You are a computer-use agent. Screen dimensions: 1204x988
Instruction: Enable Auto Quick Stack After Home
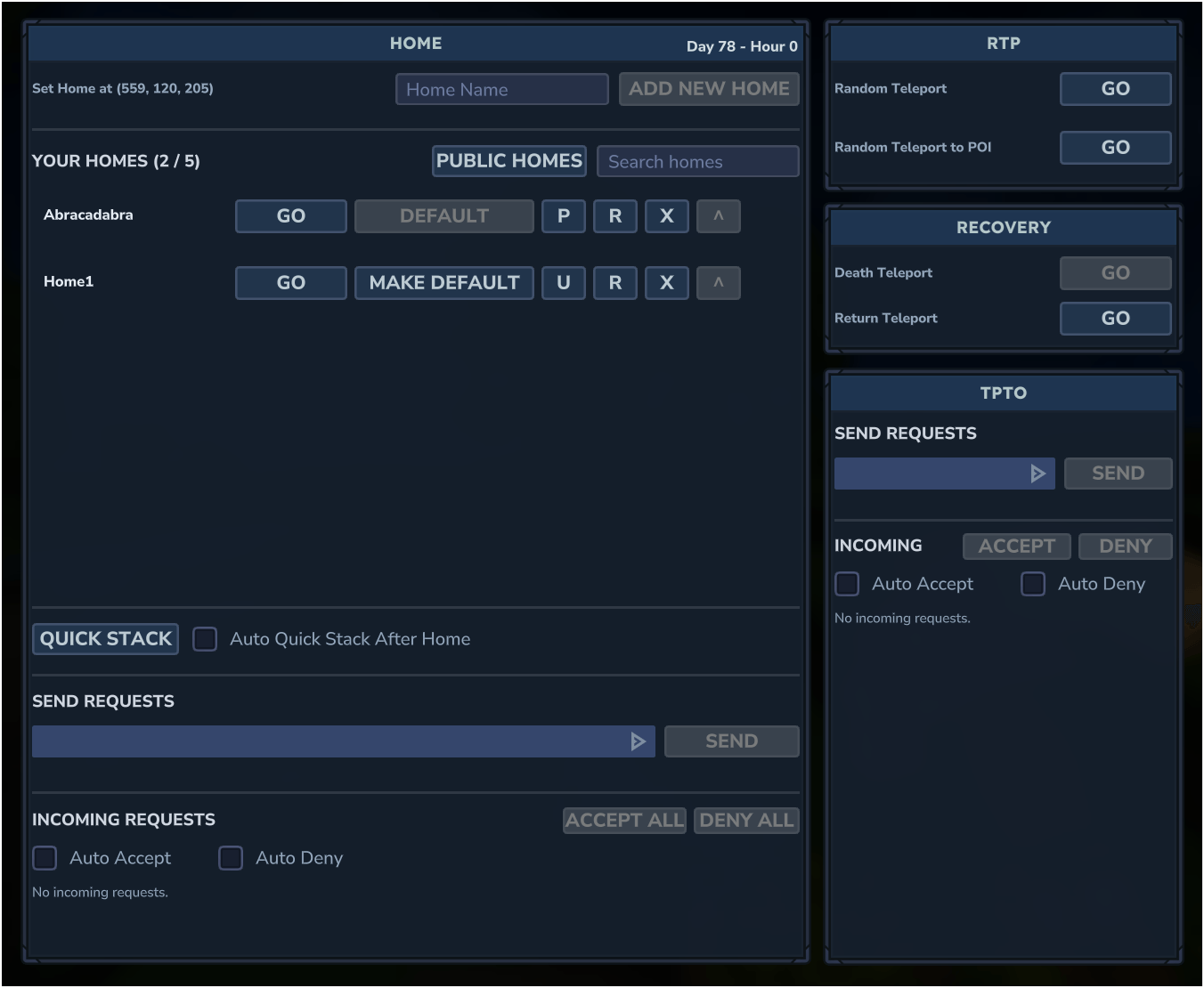click(x=205, y=639)
